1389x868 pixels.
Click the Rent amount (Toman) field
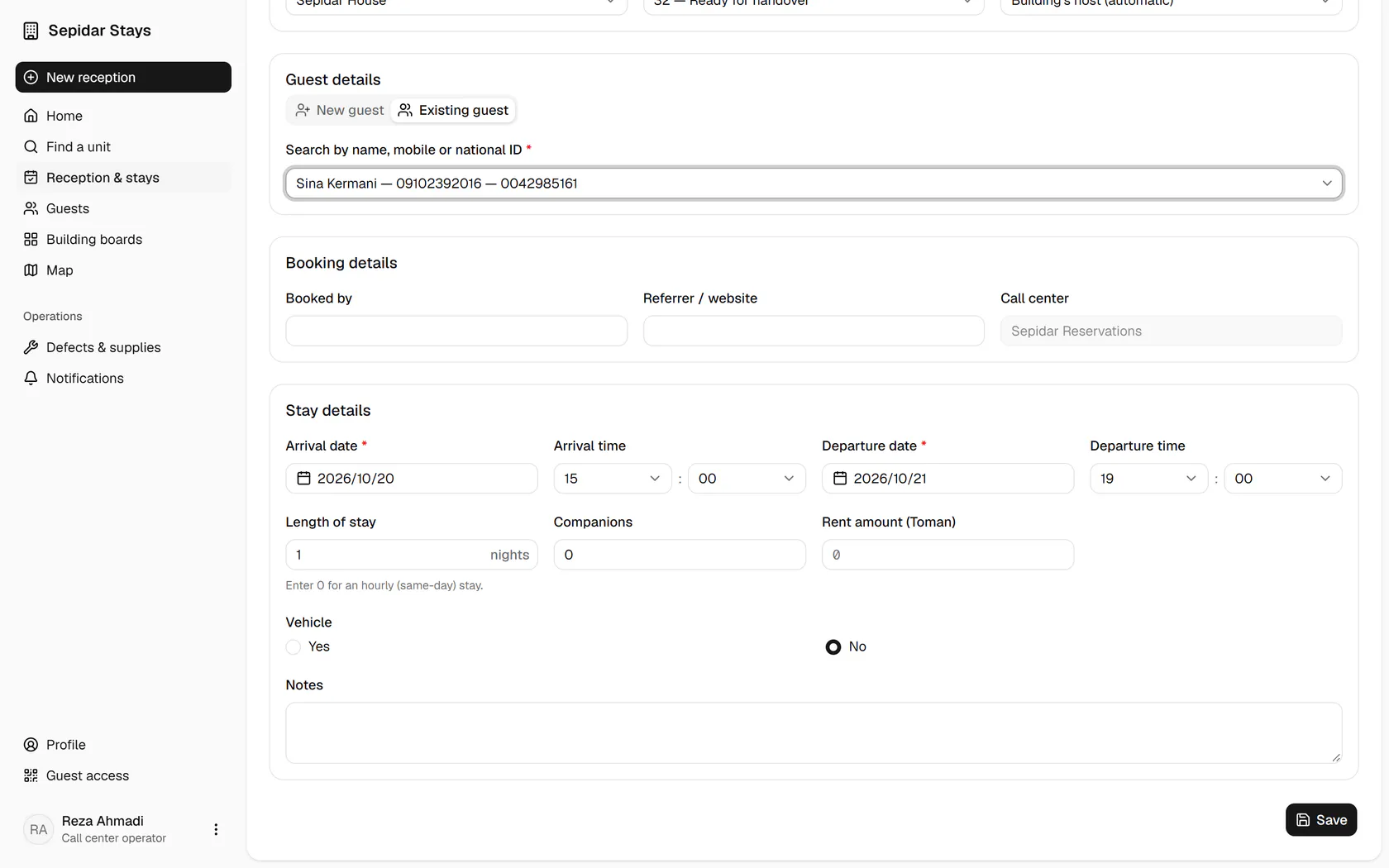point(947,555)
